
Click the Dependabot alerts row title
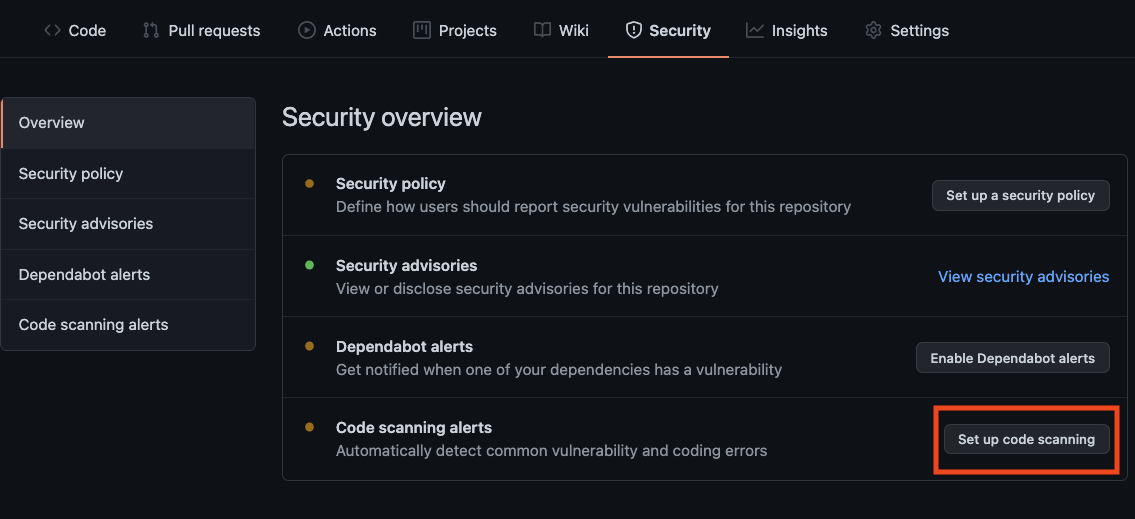point(405,347)
